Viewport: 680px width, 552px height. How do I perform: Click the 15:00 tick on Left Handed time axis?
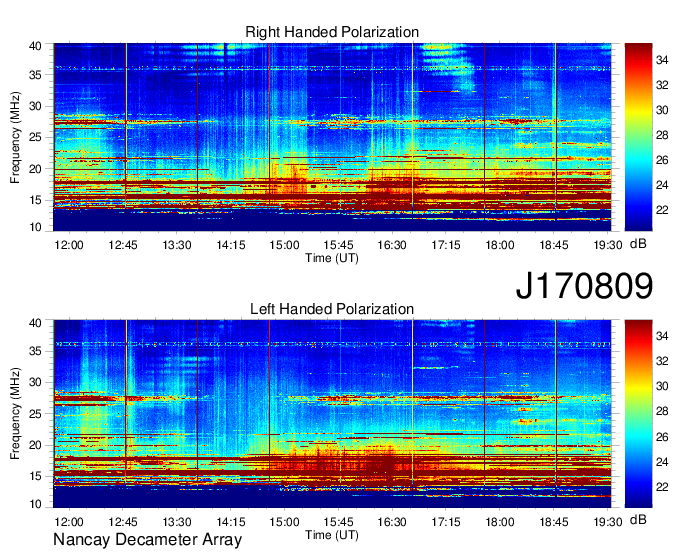click(284, 522)
